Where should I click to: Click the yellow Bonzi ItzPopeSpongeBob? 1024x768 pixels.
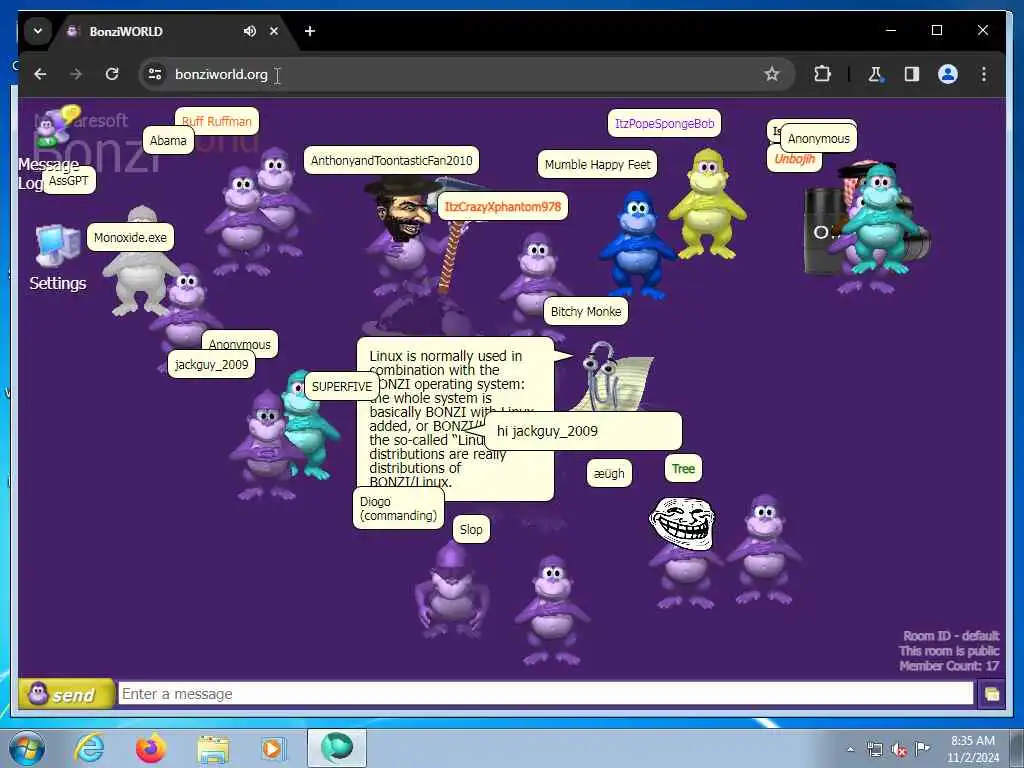(x=707, y=204)
